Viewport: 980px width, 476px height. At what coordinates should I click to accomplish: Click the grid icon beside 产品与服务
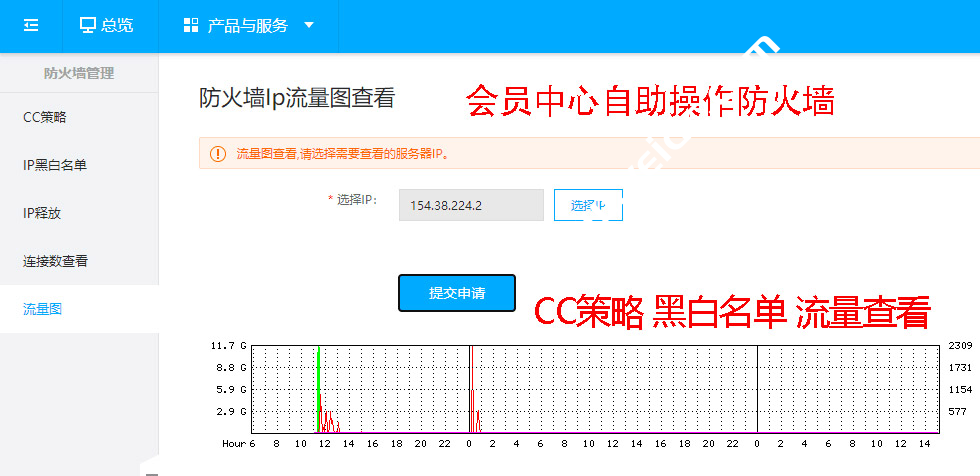pos(190,26)
